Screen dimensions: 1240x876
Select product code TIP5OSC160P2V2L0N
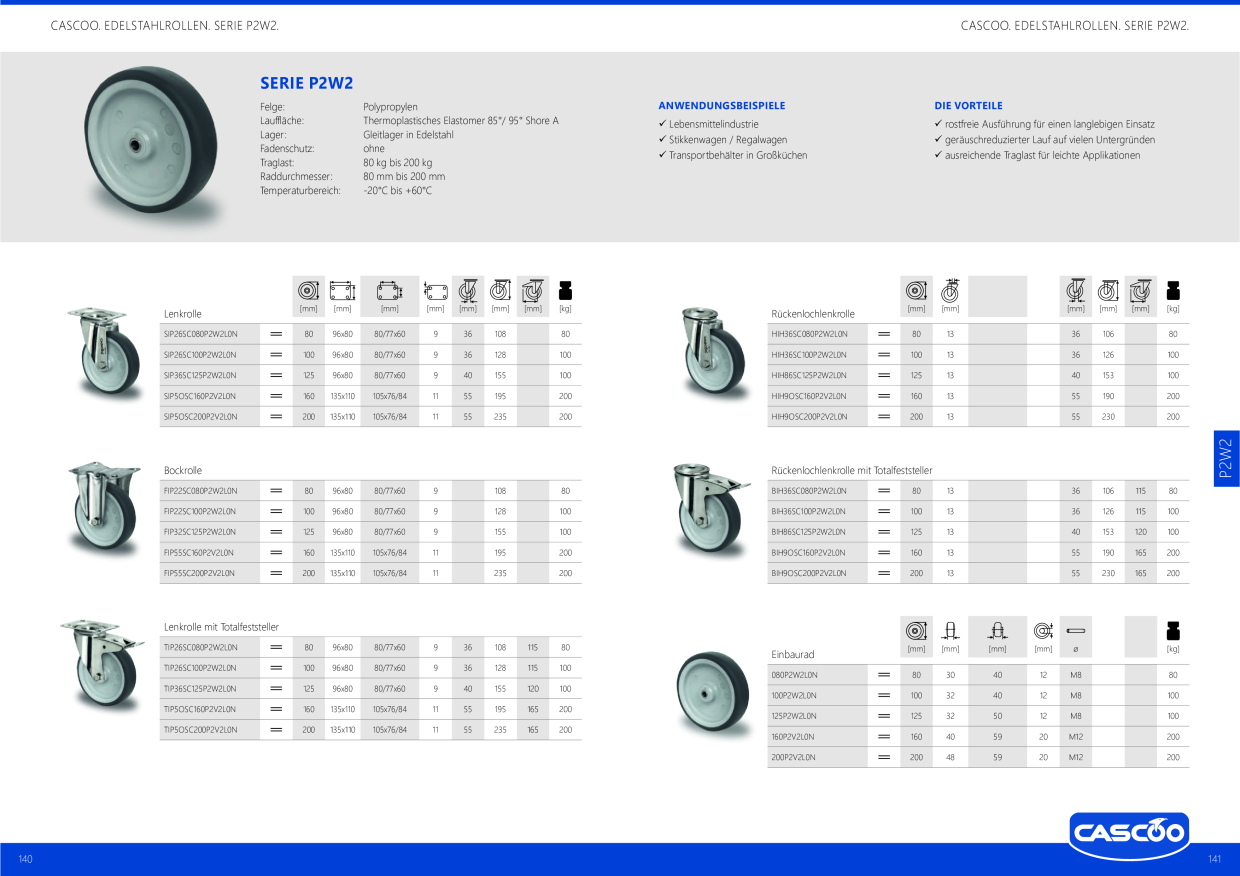click(x=200, y=709)
